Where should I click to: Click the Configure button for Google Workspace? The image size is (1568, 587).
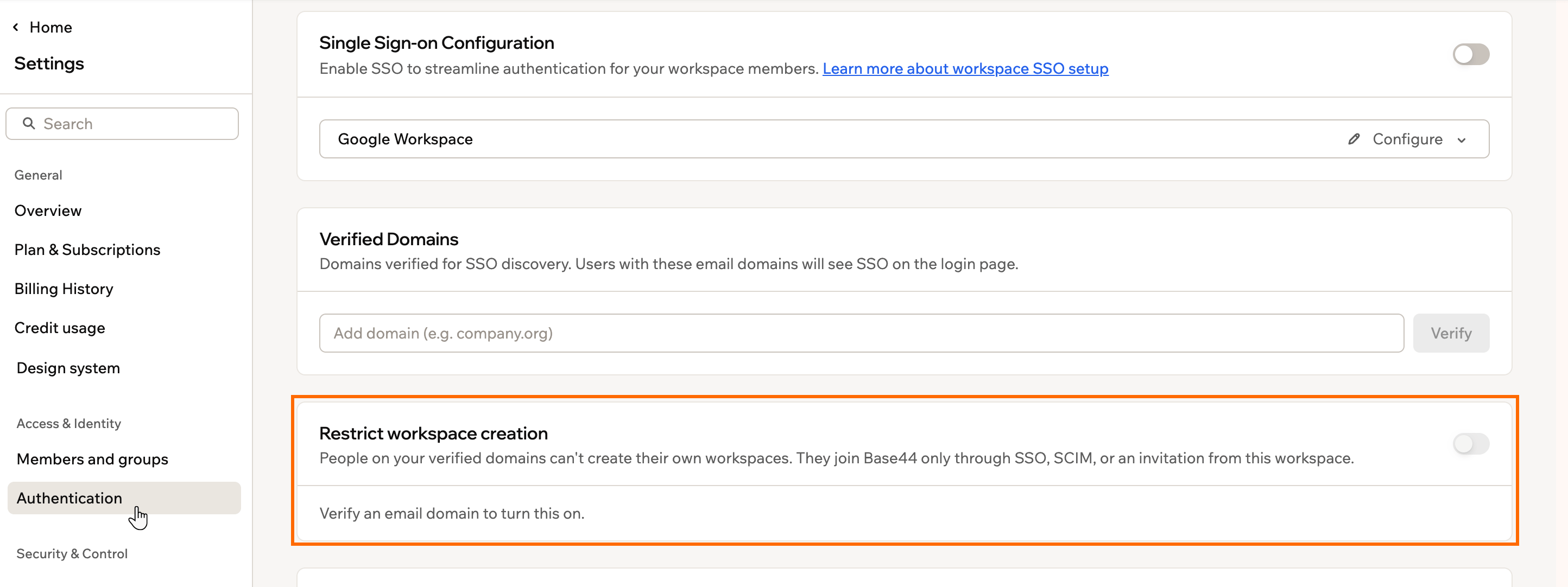pos(1407,139)
